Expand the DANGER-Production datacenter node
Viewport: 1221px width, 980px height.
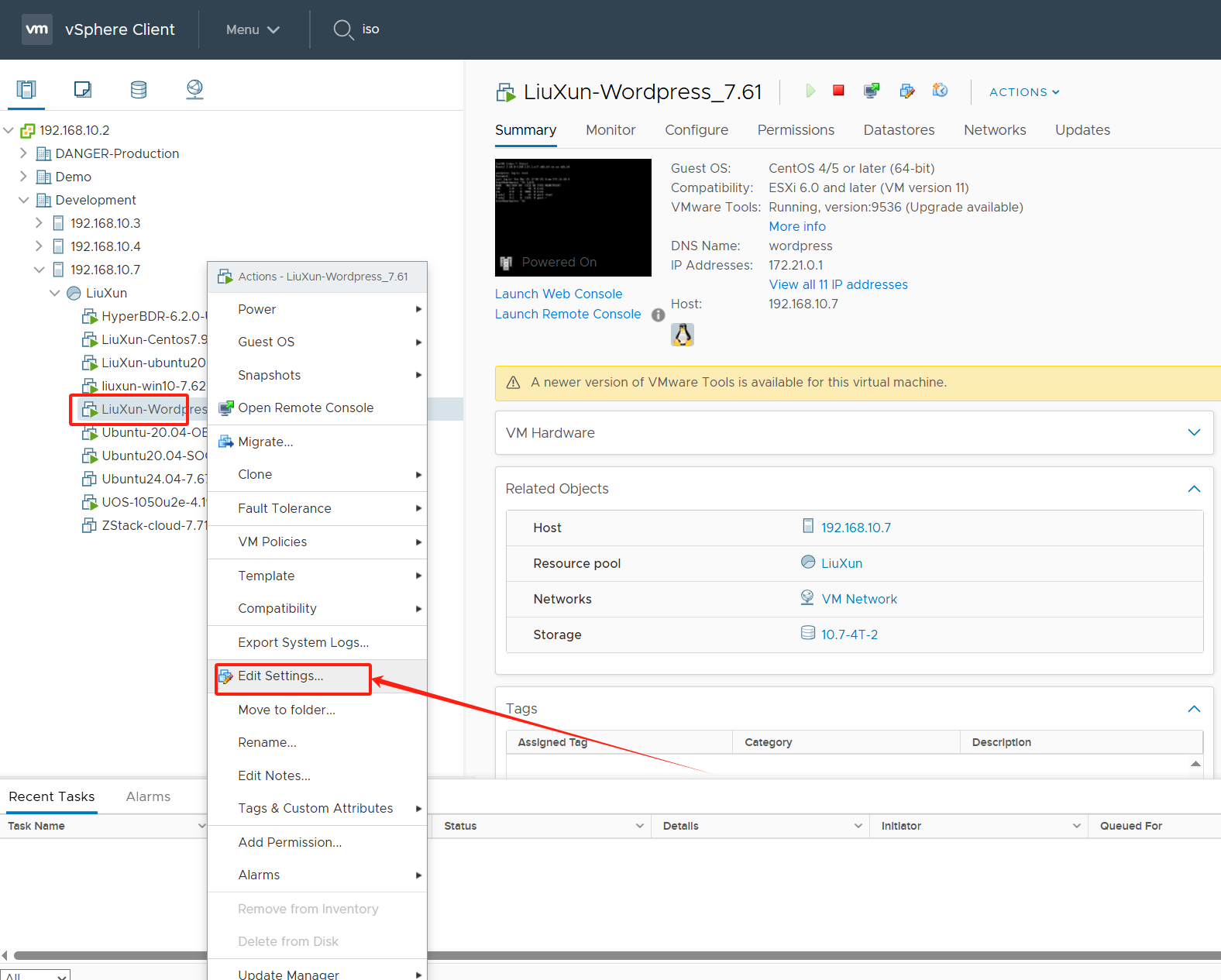[x=23, y=153]
